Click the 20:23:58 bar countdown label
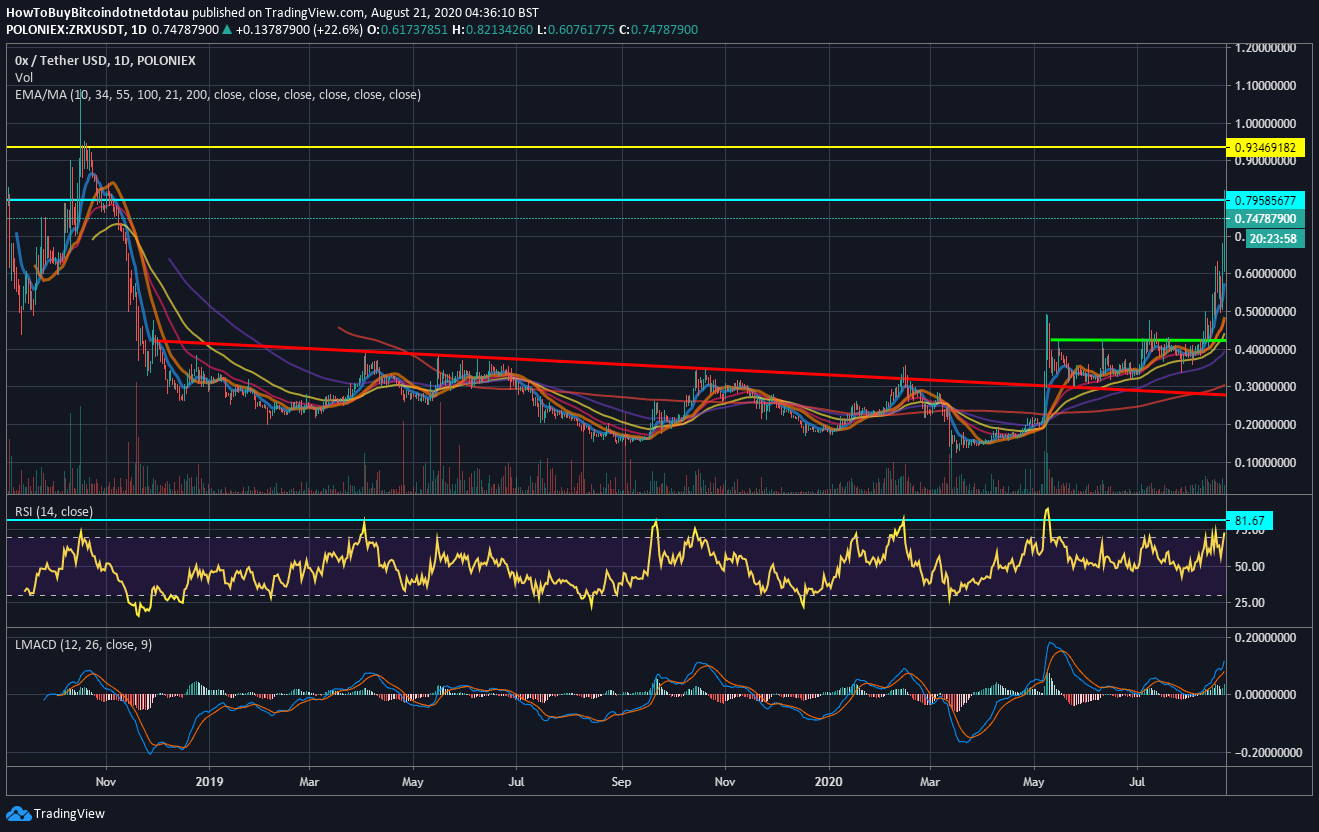Screen dimensions: 1319x832 tap(1275, 238)
